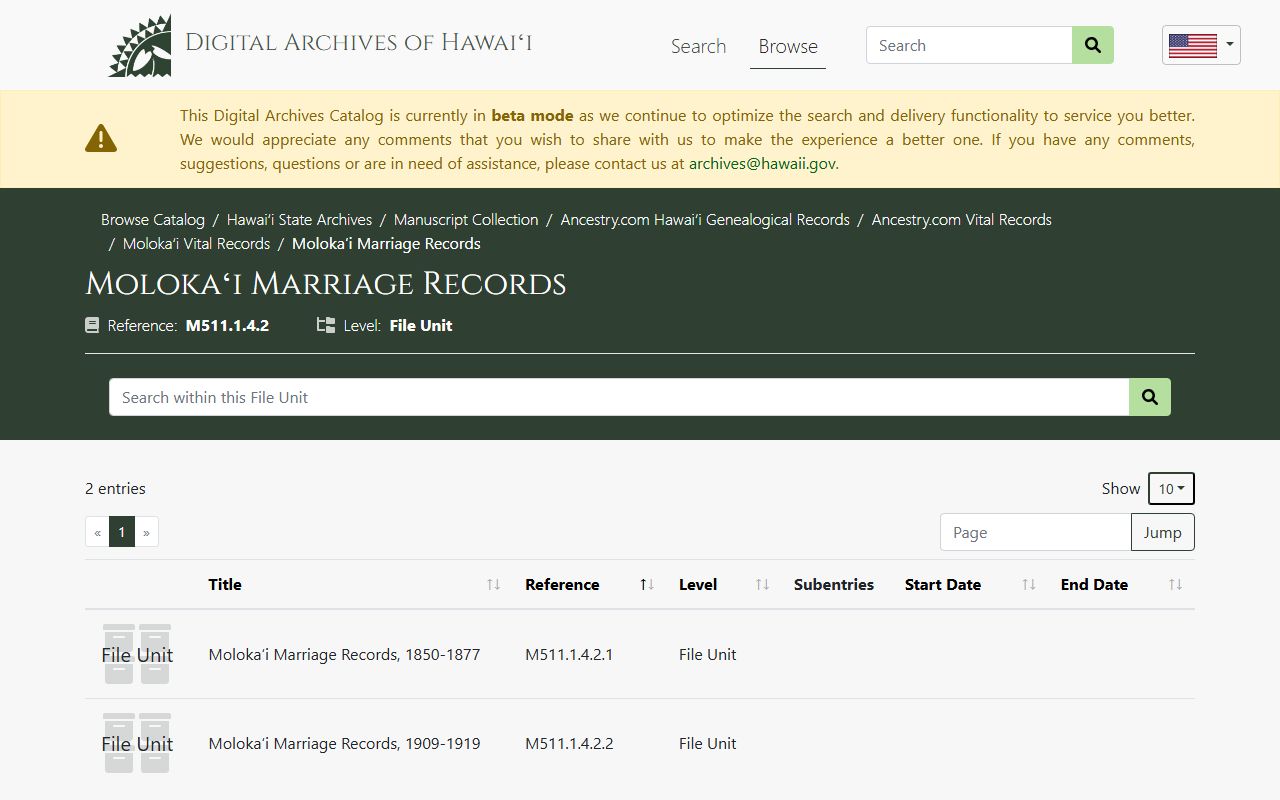Open File Unit icon for 1850-1877 records
Screen dimensions: 1280x800
[137, 654]
